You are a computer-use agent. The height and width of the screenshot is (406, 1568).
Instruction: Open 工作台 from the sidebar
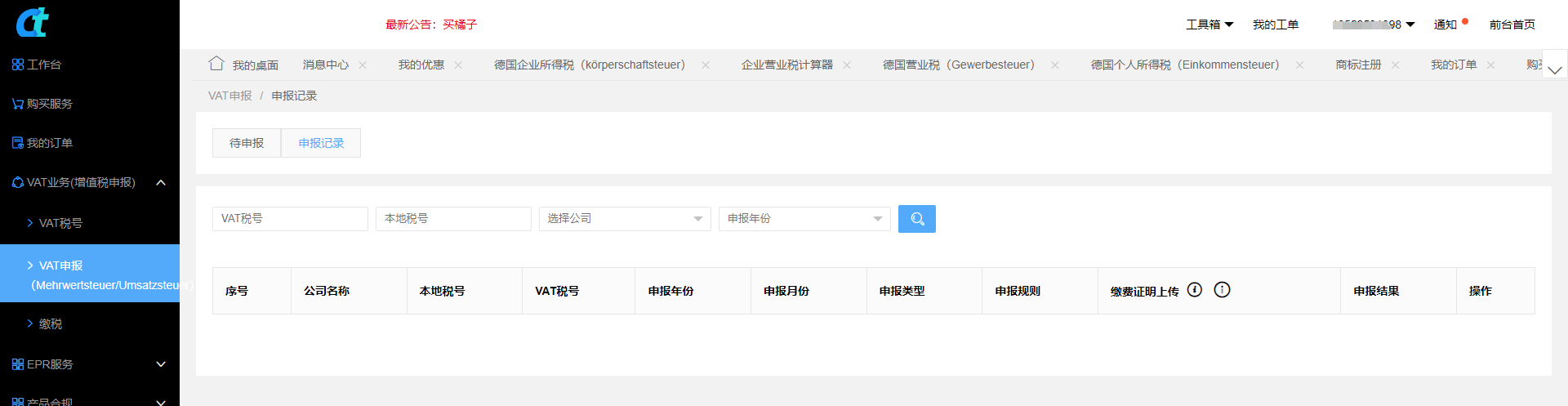(44, 65)
